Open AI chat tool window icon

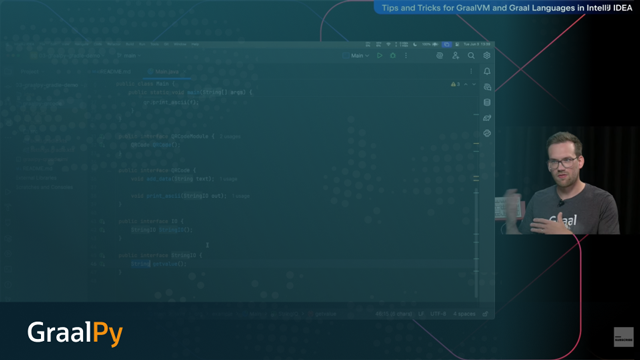pyautogui.click(x=487, y=87)
